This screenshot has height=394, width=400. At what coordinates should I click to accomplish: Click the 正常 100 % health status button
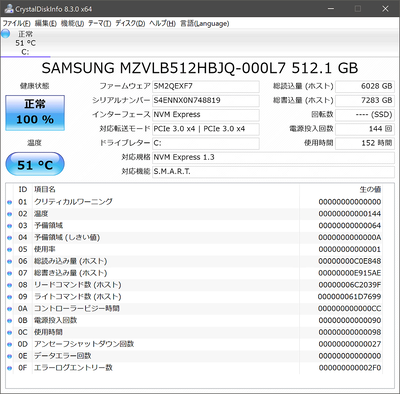(35, 113)
